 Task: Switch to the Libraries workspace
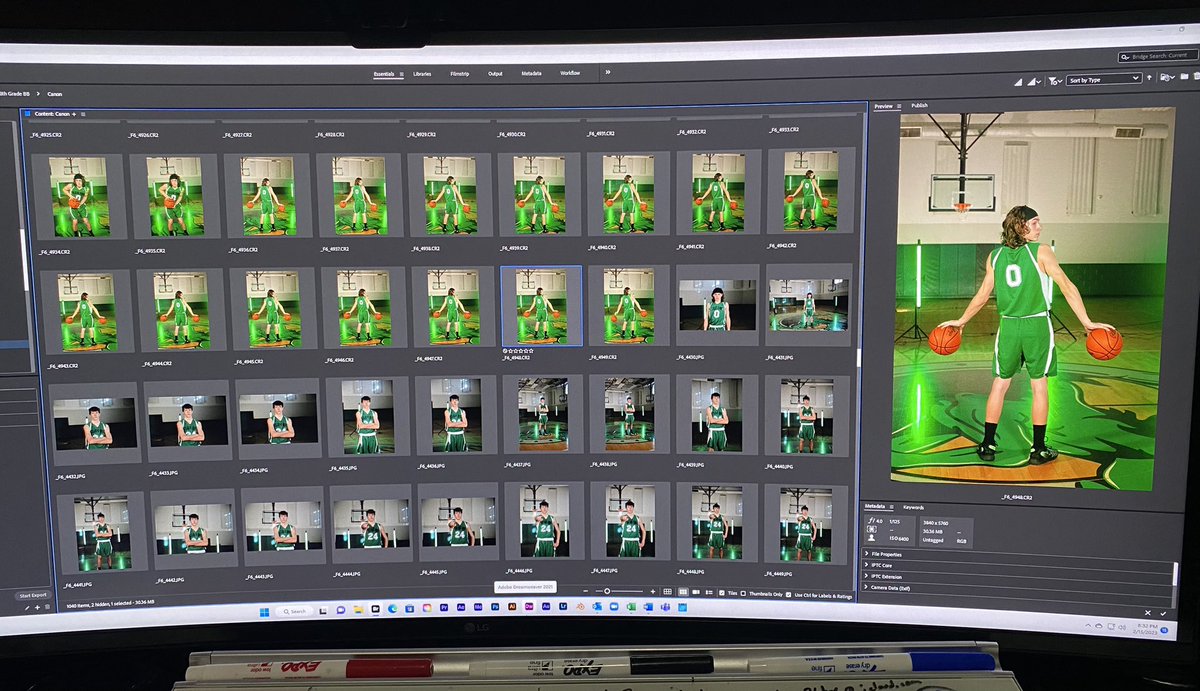point(422,74)
